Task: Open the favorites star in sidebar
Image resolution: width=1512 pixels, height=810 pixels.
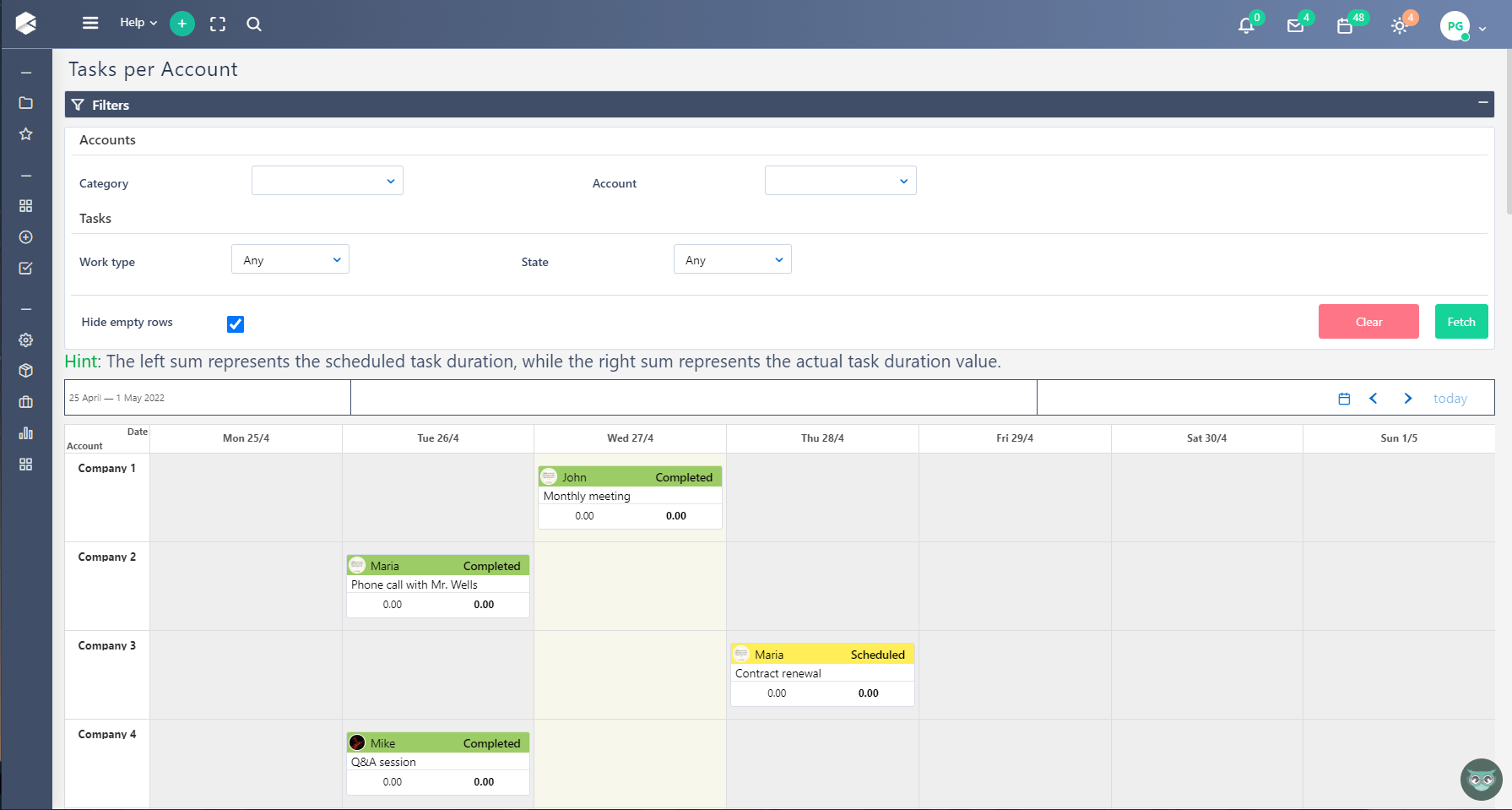Action: tap(26, 133)
